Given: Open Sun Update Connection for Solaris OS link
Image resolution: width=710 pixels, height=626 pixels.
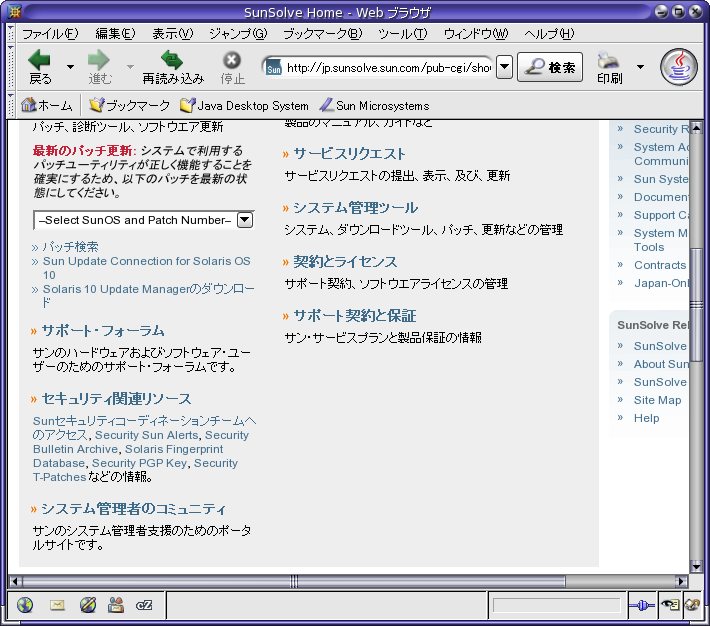Looking at the screenshot, I should (x=146, y=268).
